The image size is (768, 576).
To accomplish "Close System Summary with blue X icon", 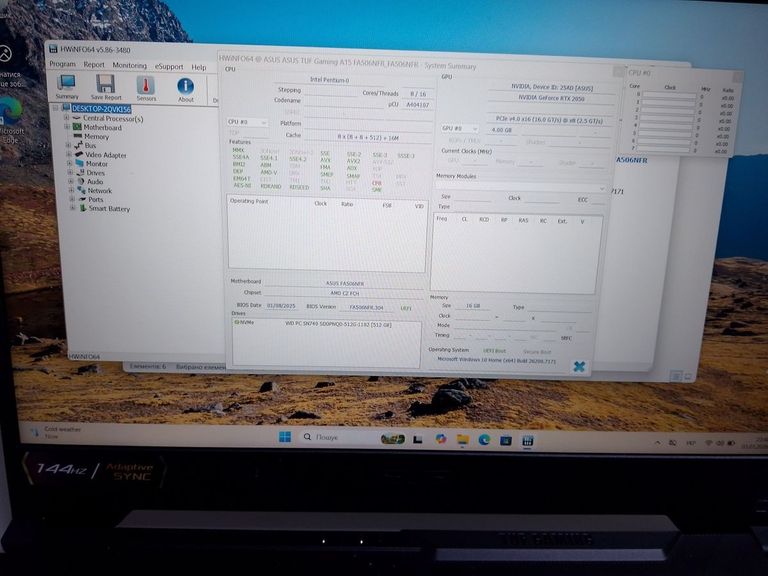I will tap(578, 367).
